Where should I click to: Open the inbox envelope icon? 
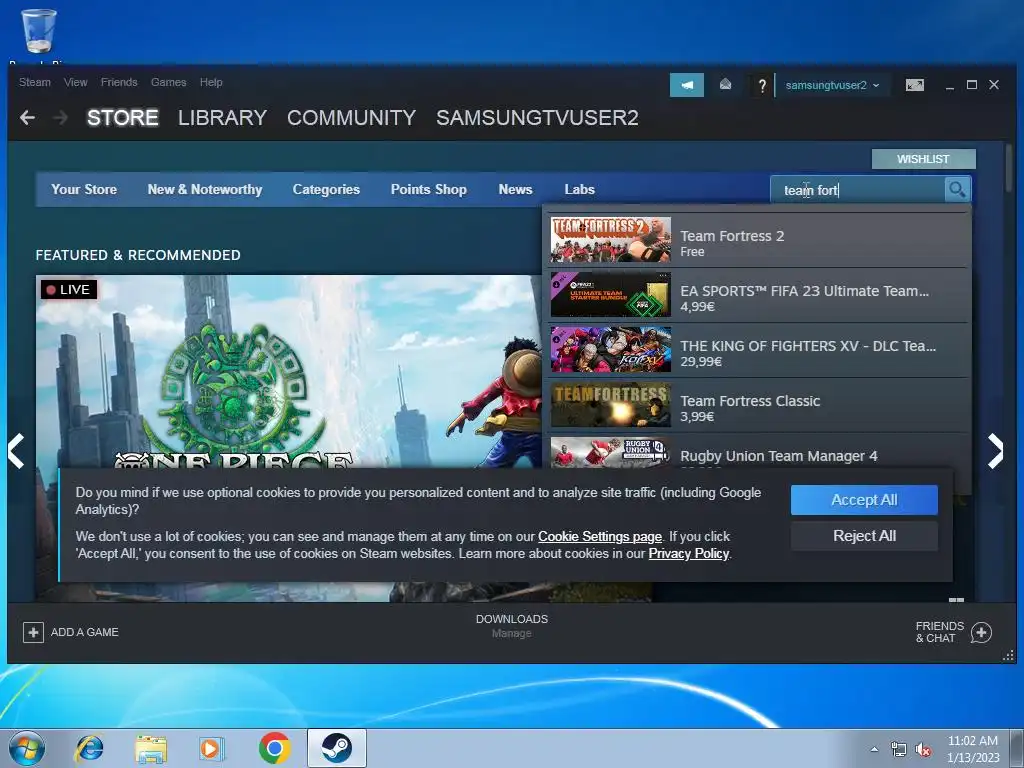(725, 84)
